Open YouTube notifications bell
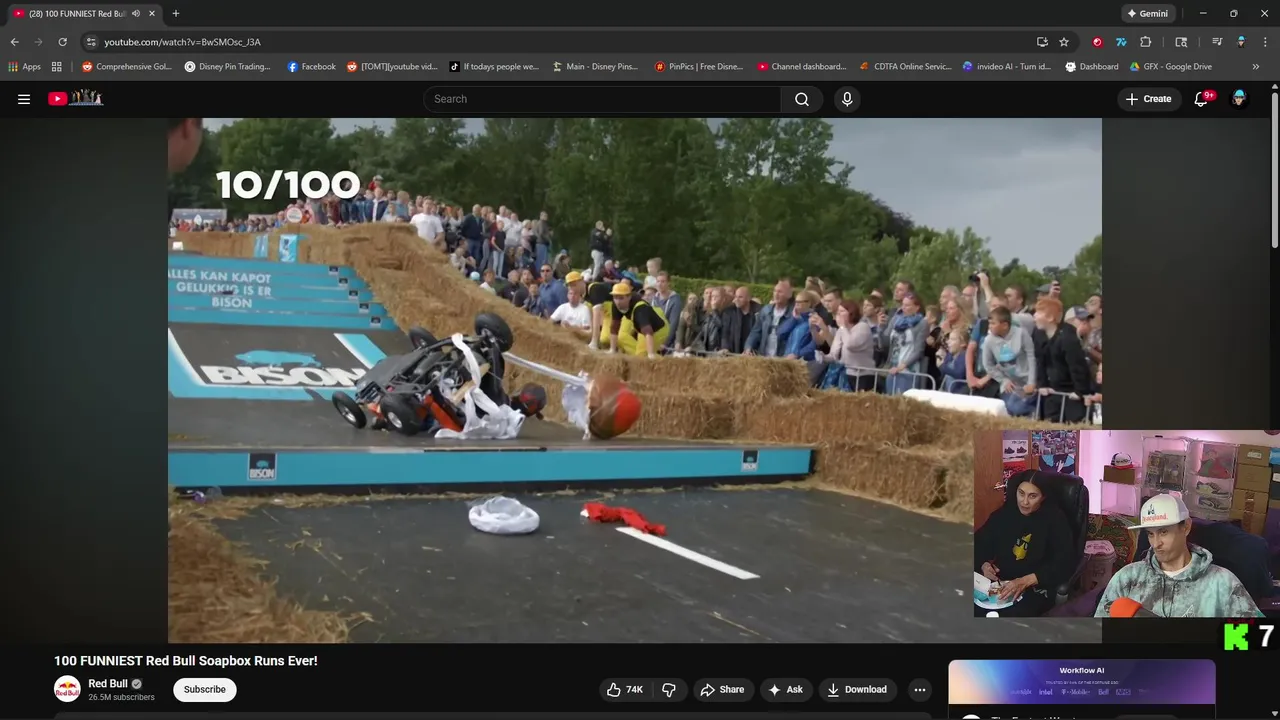Image resolution: width=1280 pixels, height=720 pixels. coord(1202,99)
